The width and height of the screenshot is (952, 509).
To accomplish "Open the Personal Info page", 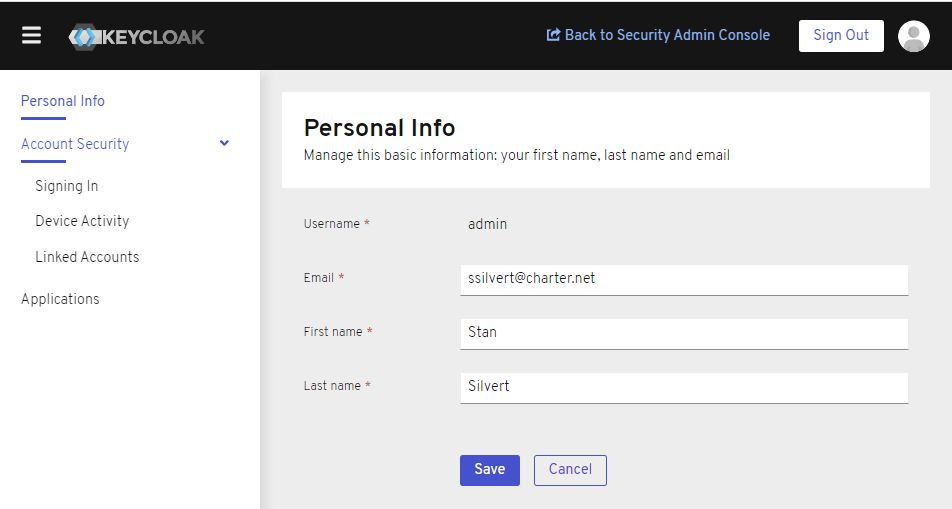I will coord(63,101).
